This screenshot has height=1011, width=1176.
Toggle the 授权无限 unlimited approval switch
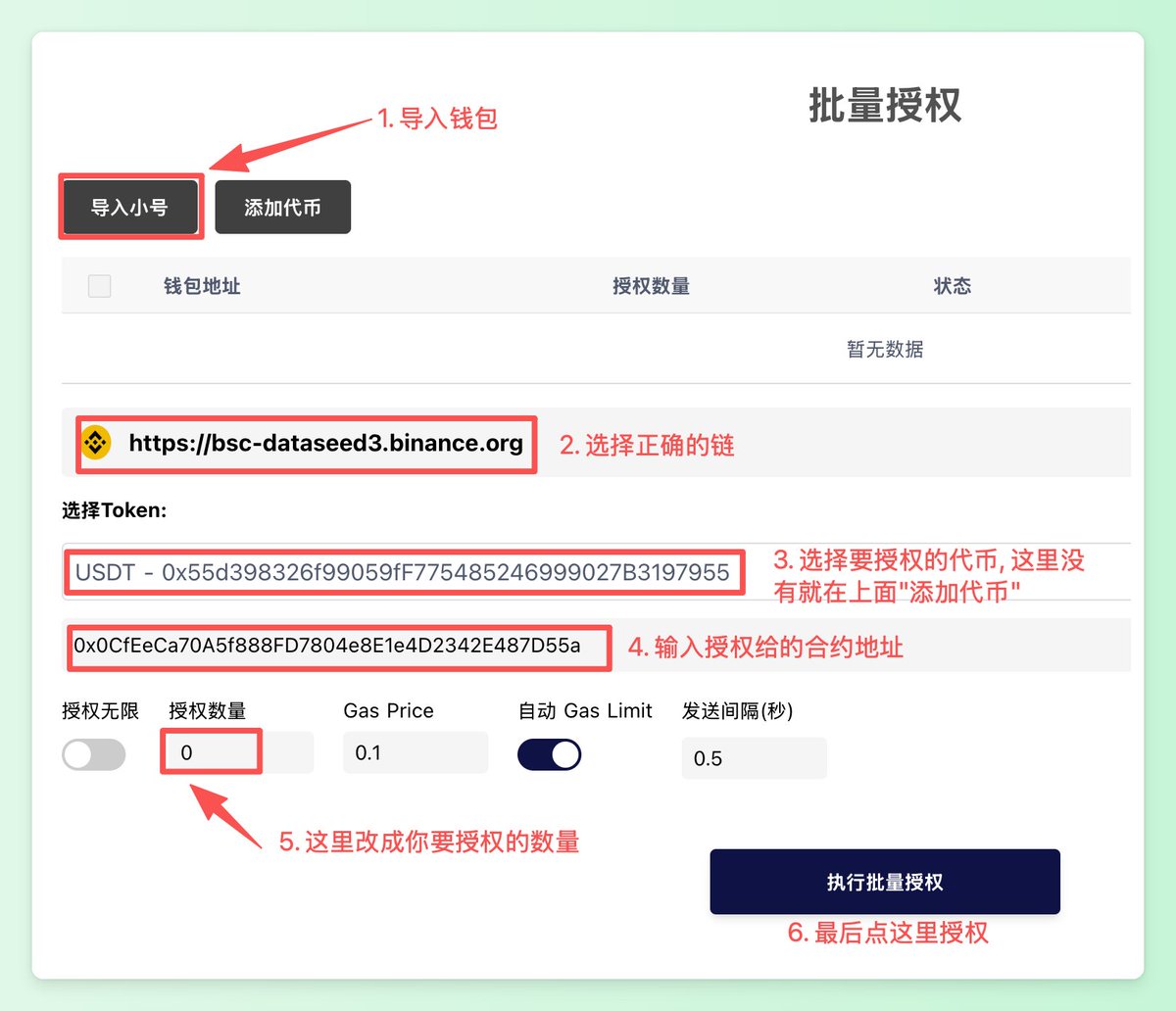point(94,754)
